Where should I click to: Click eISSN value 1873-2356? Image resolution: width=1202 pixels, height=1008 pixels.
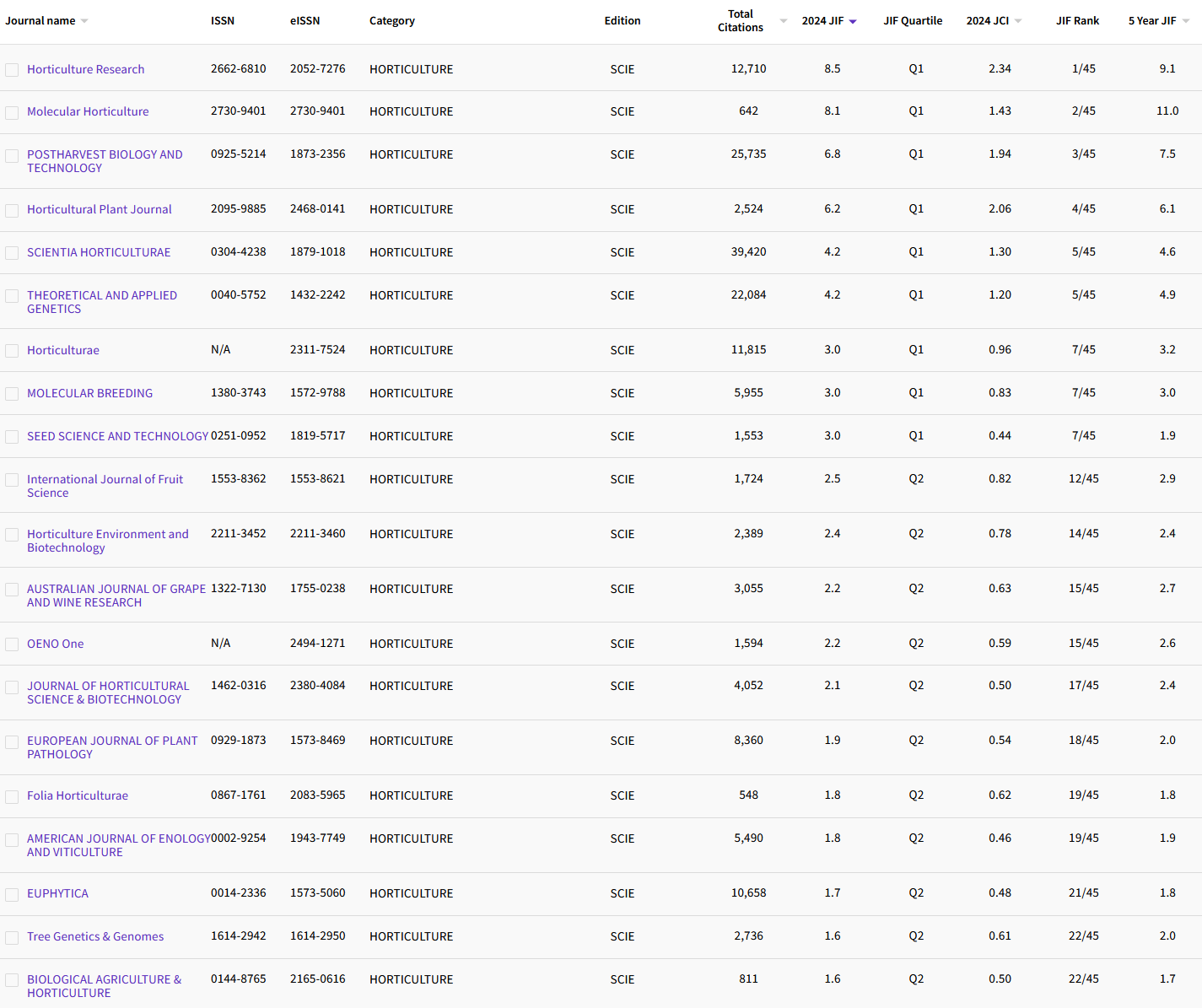(x=318, y=154)
